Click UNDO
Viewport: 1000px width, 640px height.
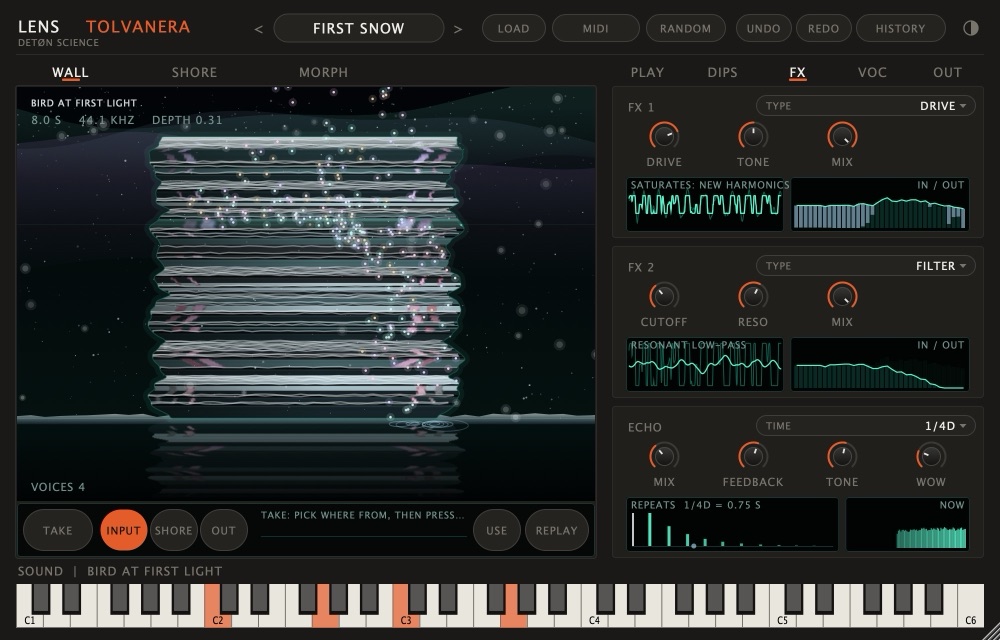pyautogui.click(x=763, y=29)
